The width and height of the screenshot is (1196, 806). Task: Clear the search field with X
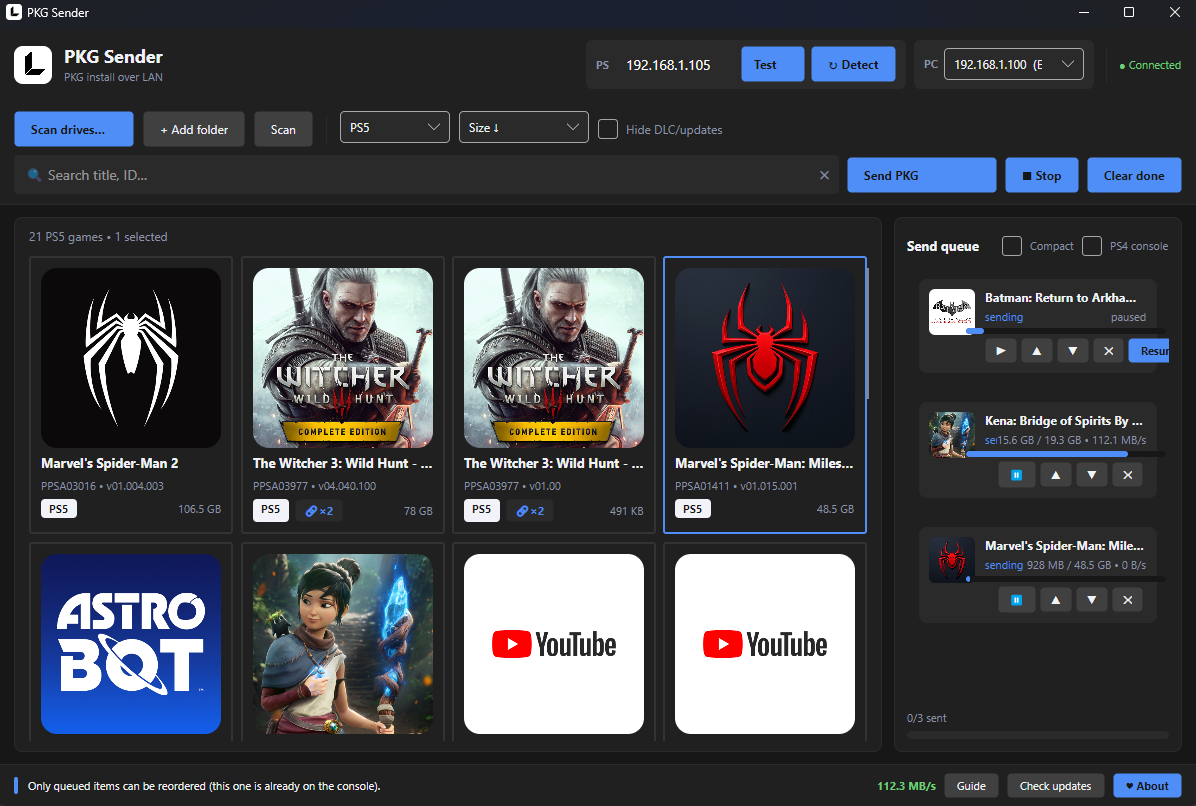tap(824, 175)
